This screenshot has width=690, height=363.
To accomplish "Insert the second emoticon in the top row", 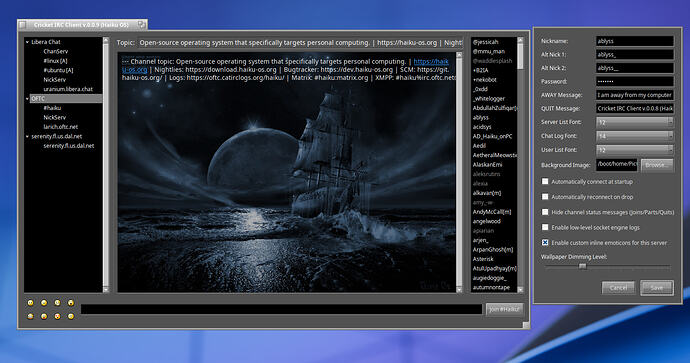I will 44,303.
